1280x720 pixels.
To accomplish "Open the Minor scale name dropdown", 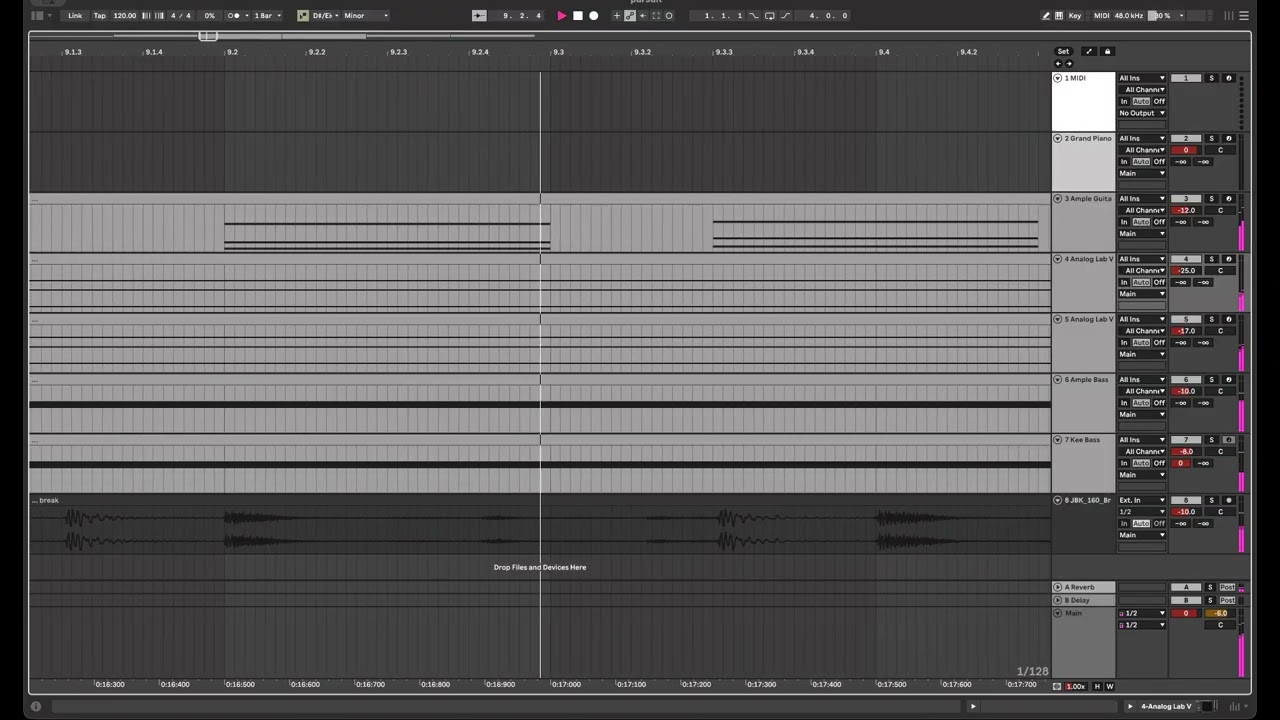I will (366, 16).
